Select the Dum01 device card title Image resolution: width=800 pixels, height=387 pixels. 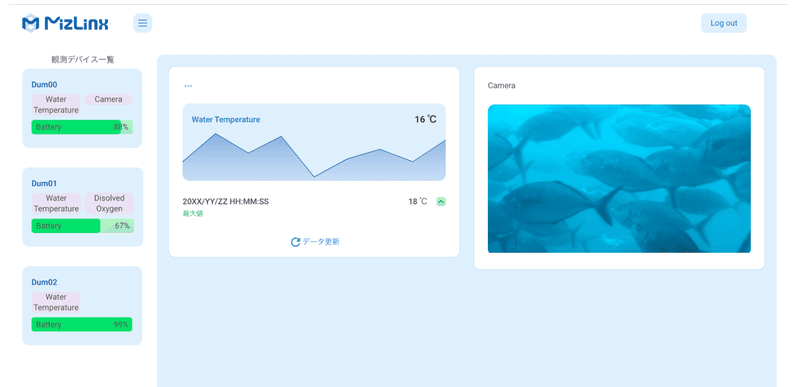tap(44, 183)
